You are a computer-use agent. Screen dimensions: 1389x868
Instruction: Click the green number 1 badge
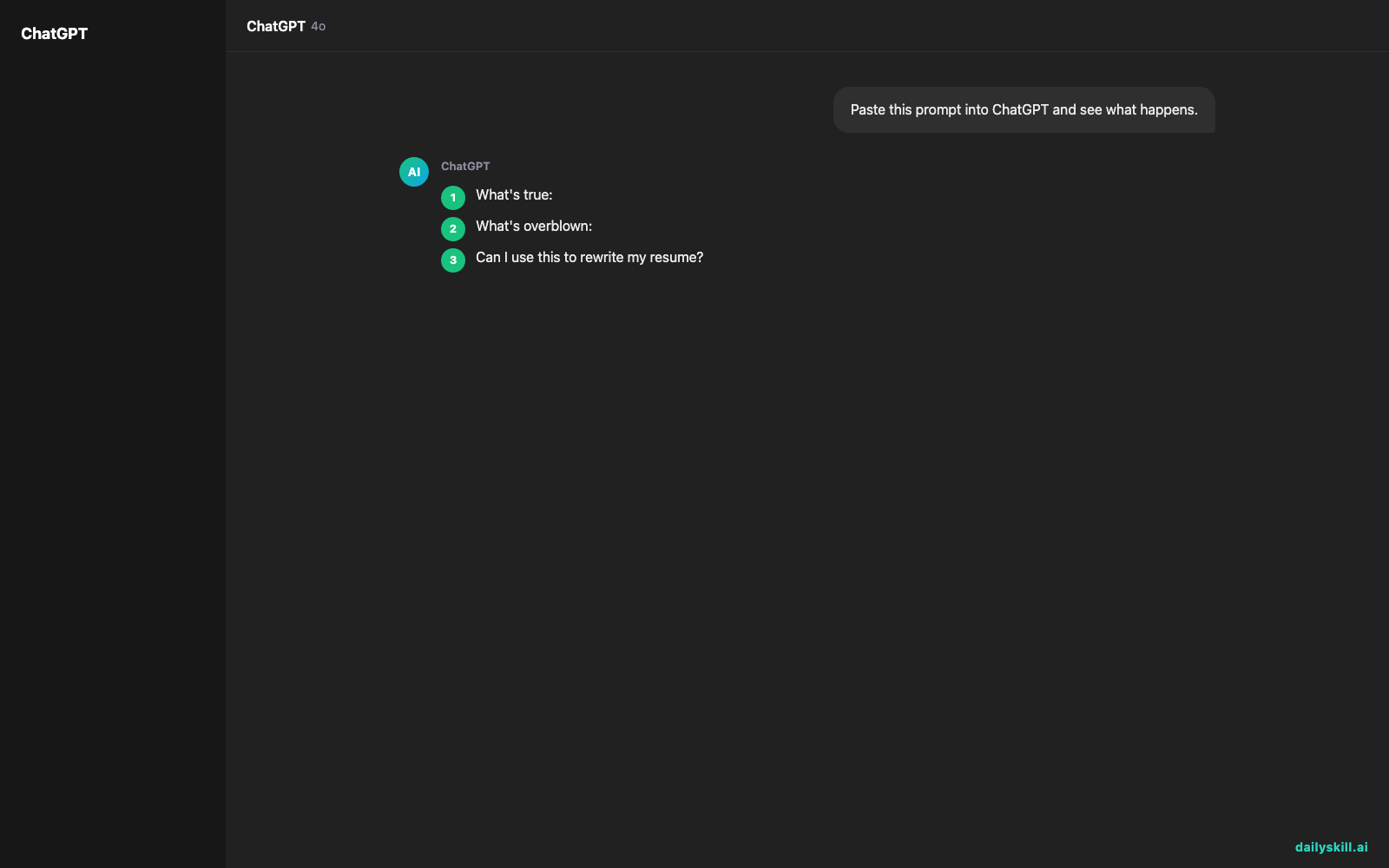click(453, 198)
